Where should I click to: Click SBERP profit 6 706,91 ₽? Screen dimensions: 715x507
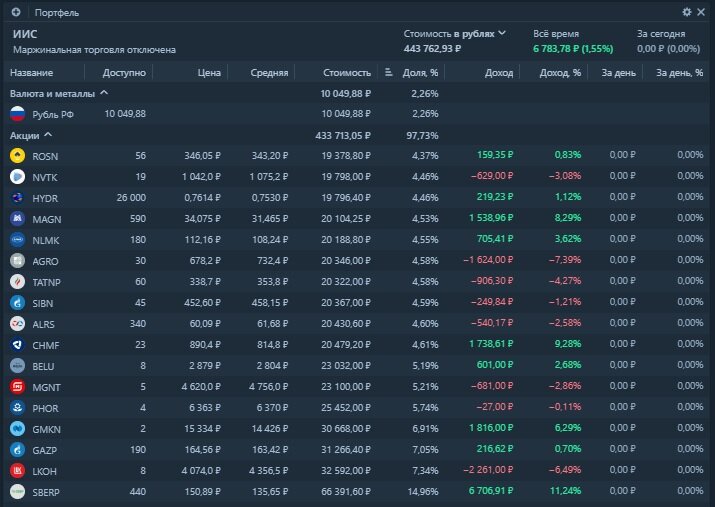(491, 490)
